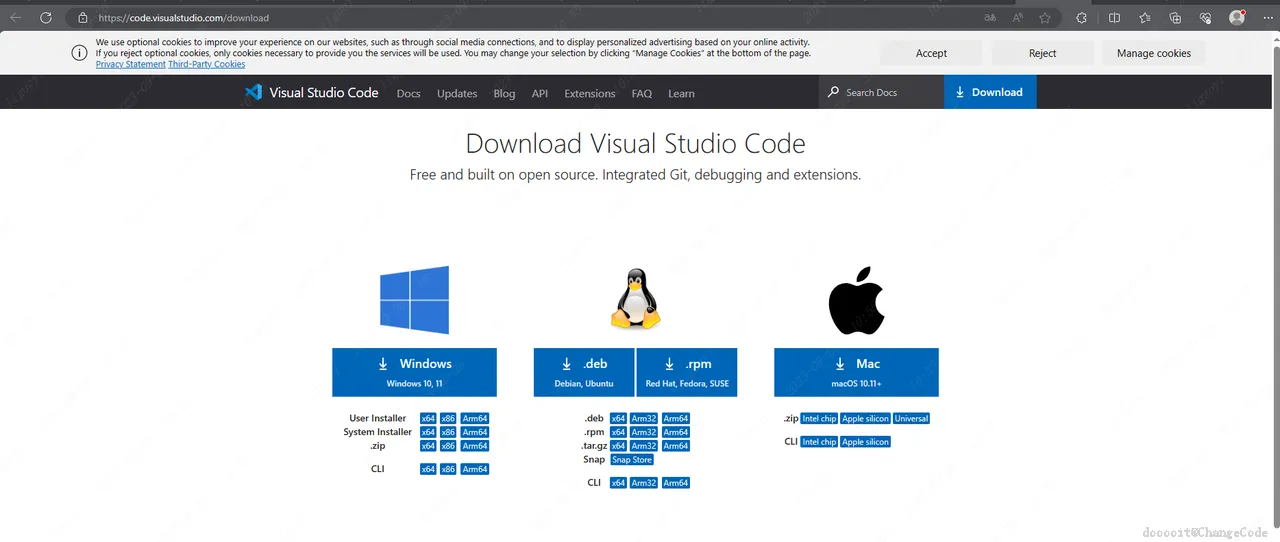Download Linux .tar.gz x64

coord(618,446)
